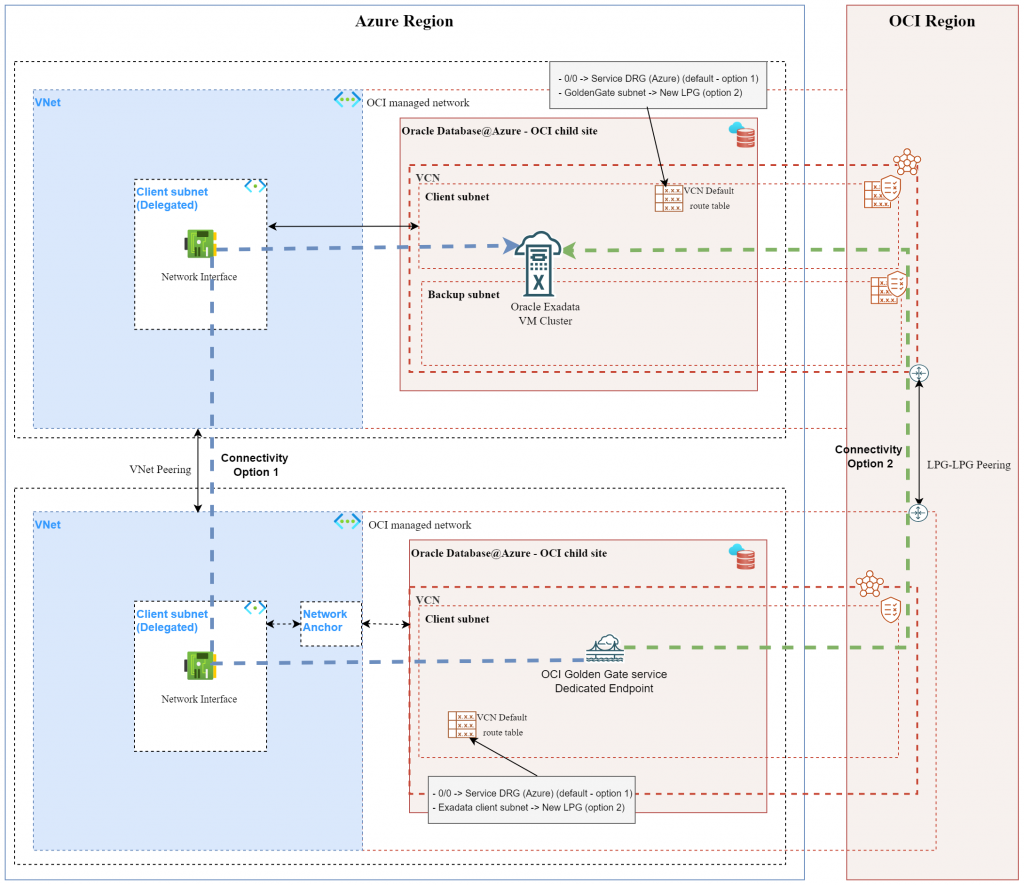The image size is (1024, 885).
Task: Select the lower LPG gateway circle icon
Action: coord(917,513)
